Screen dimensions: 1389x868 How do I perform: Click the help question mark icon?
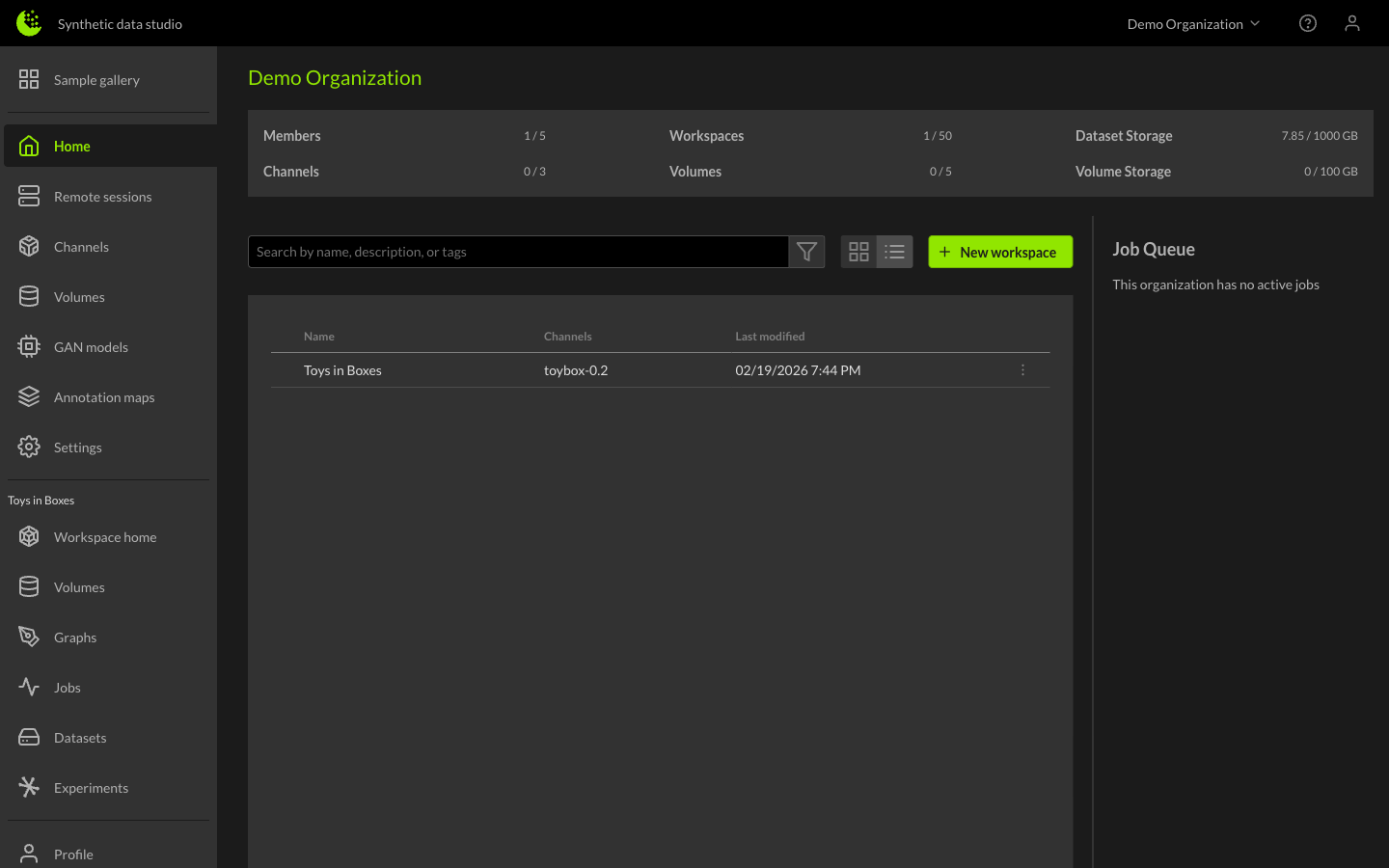coord(1307,23)
